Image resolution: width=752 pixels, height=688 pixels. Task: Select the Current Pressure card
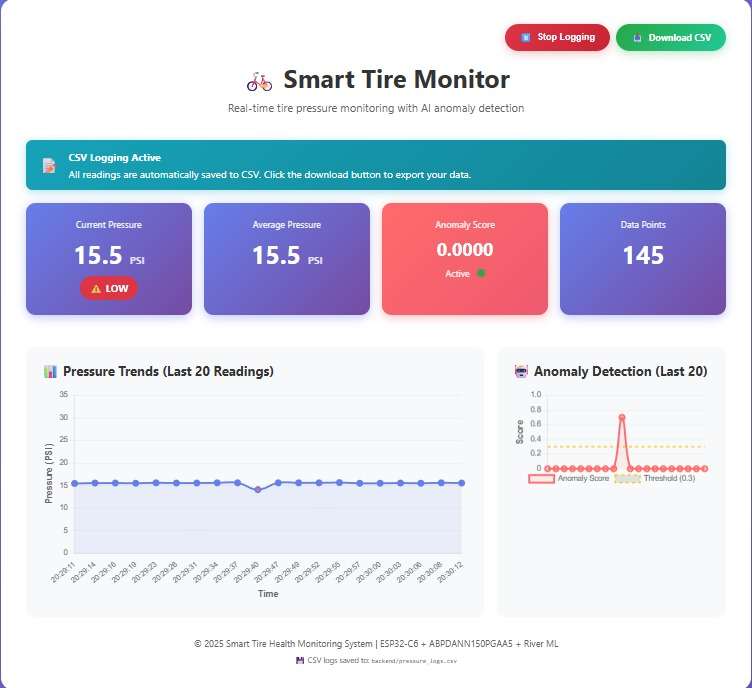coord(109,259)
